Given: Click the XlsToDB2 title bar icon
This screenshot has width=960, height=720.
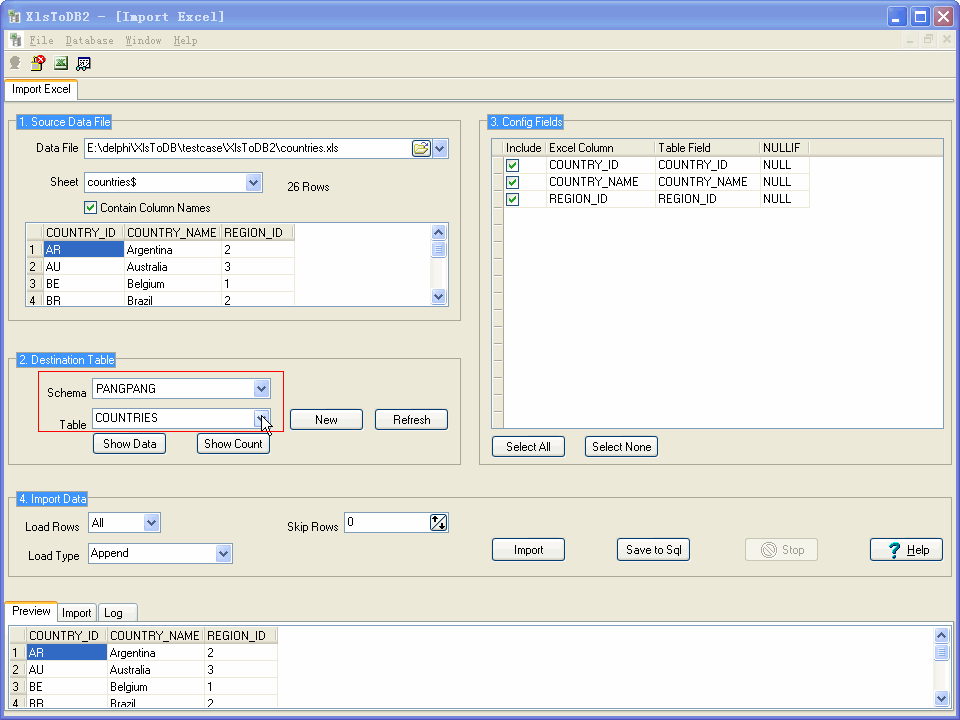Looking at the screenshot, I should pos(15,17).
